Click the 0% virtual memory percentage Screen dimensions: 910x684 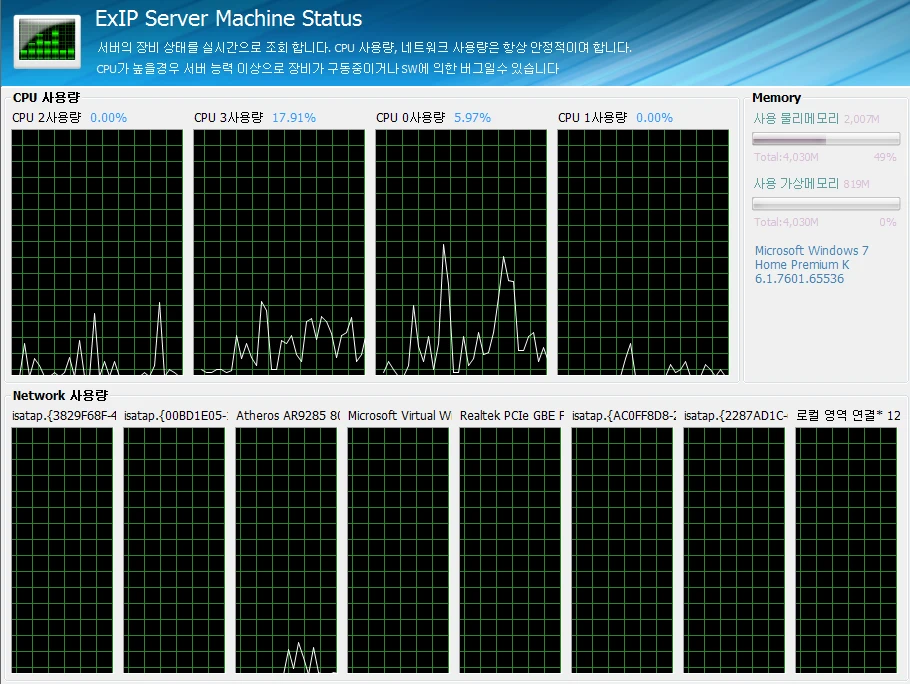(x=888, y=222)
